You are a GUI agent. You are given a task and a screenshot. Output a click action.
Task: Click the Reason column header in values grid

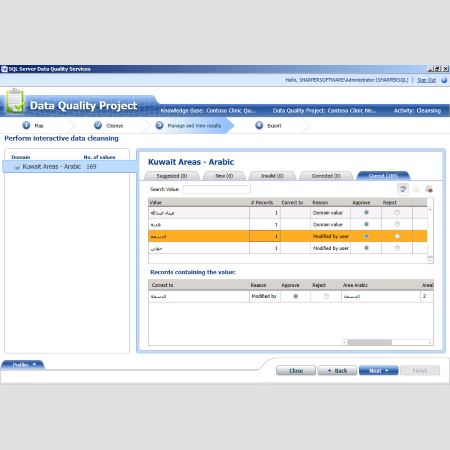pos(330,202)
